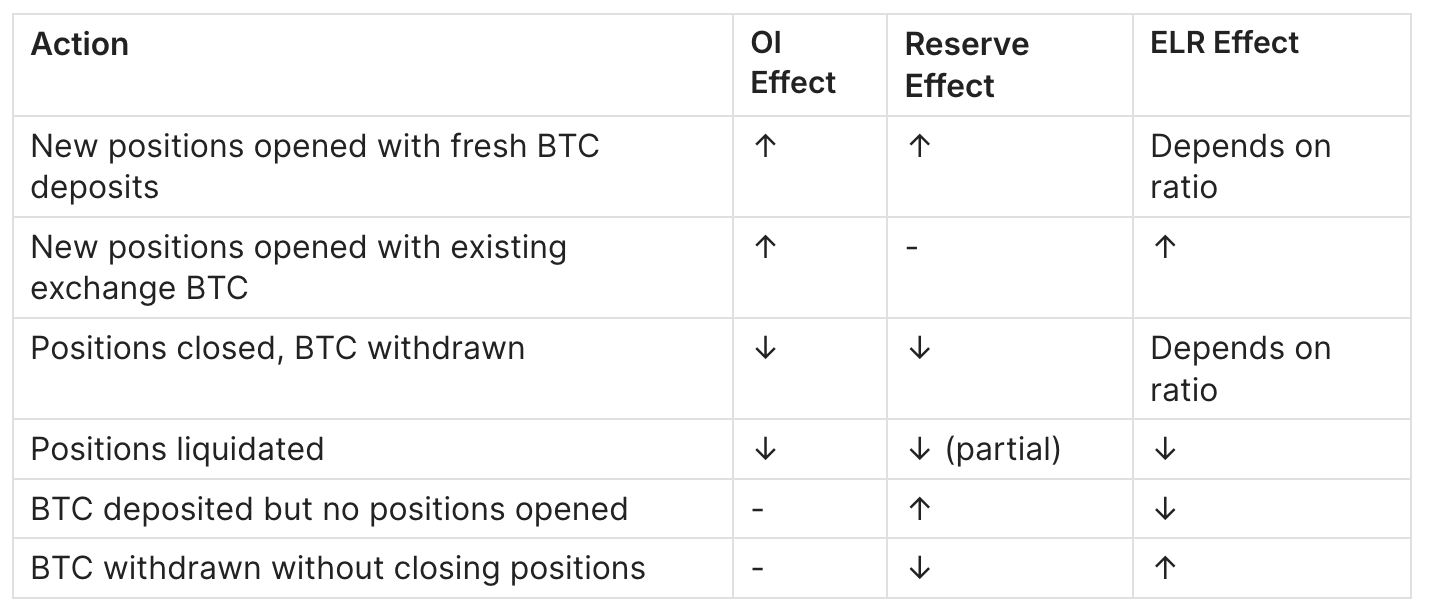Click the "↓ (partial)" Reserve Effect cell
Screen dimensions: 1434x616
[x=983, y=449]
